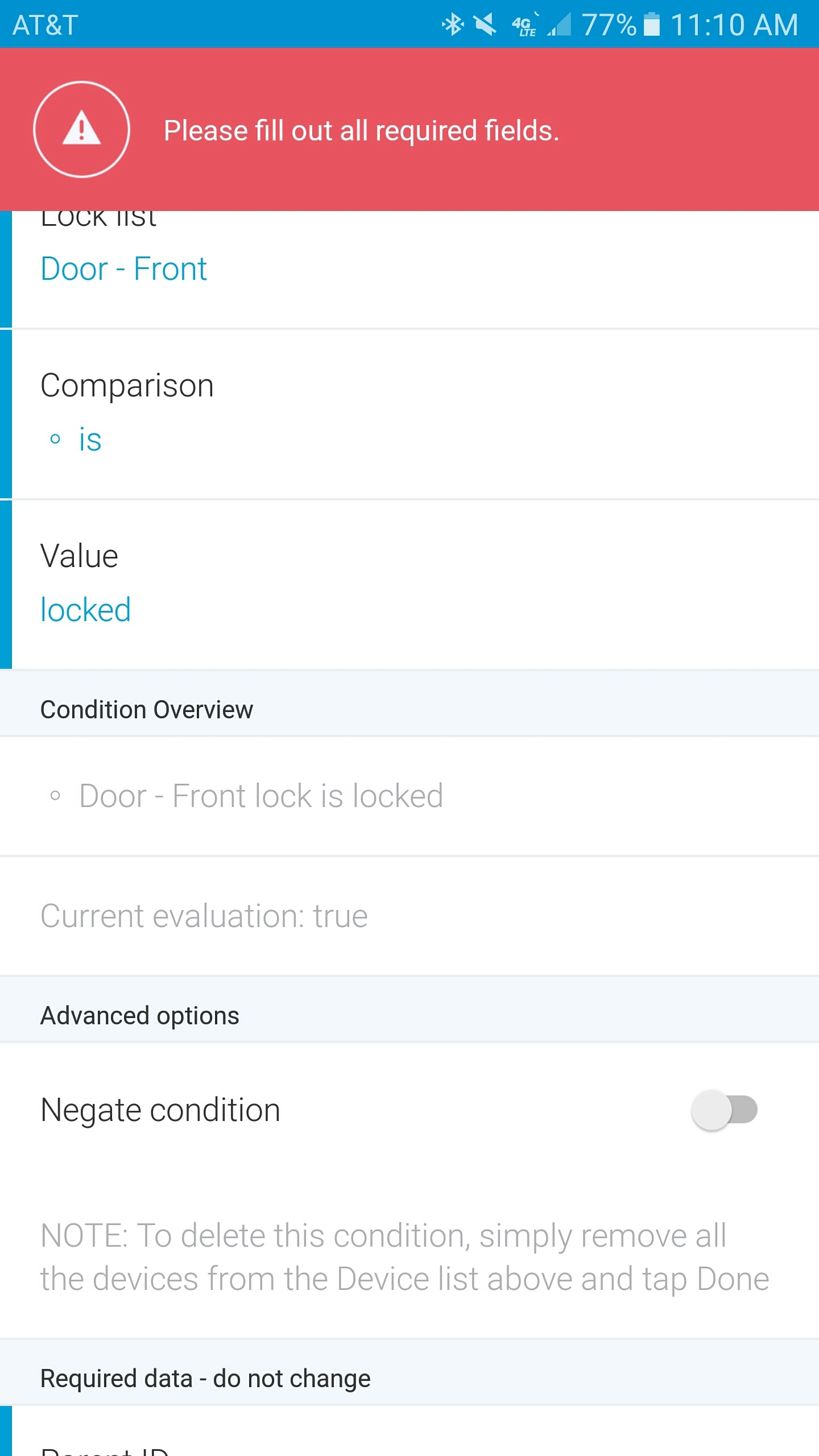Dismiss the 'fill out all required fields' banner
The image size is (819, 1456).
pyautogui.click(x=409, y=129)
